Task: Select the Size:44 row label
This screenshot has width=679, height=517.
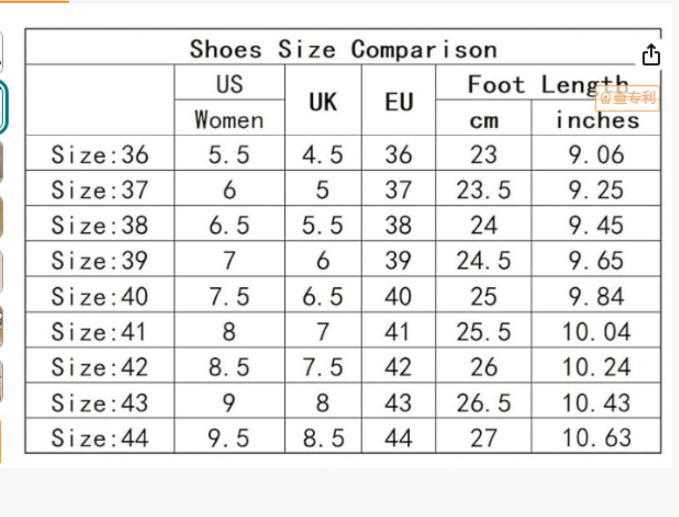Action: click(99, 438)
